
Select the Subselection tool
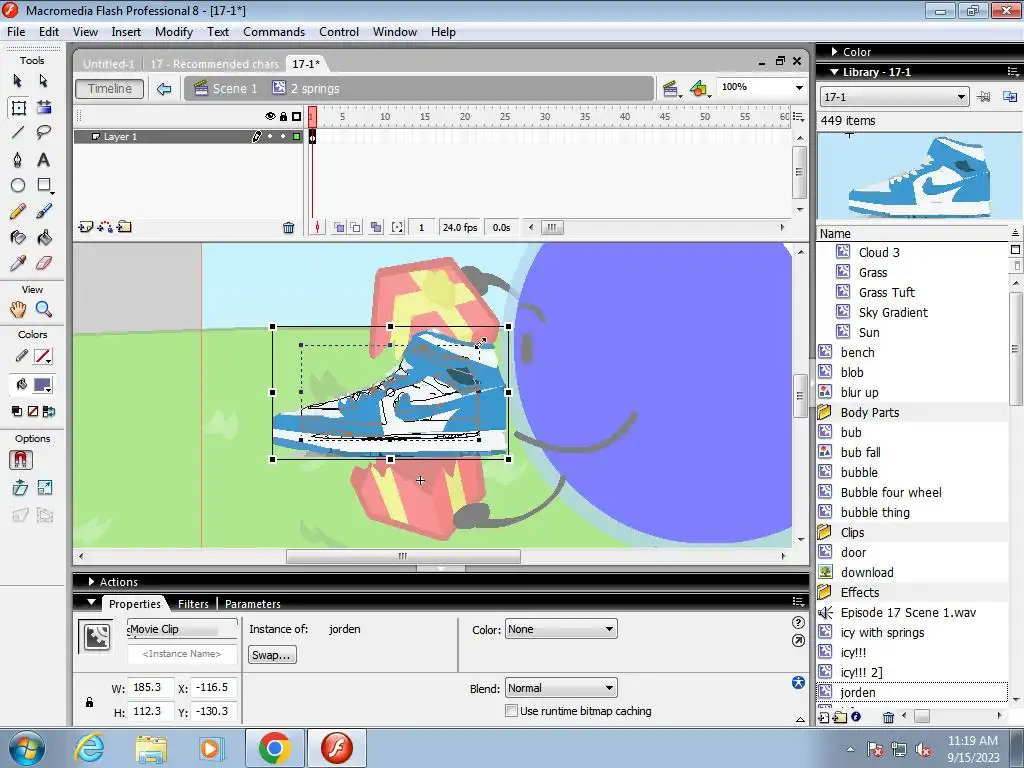coord(43,81)
